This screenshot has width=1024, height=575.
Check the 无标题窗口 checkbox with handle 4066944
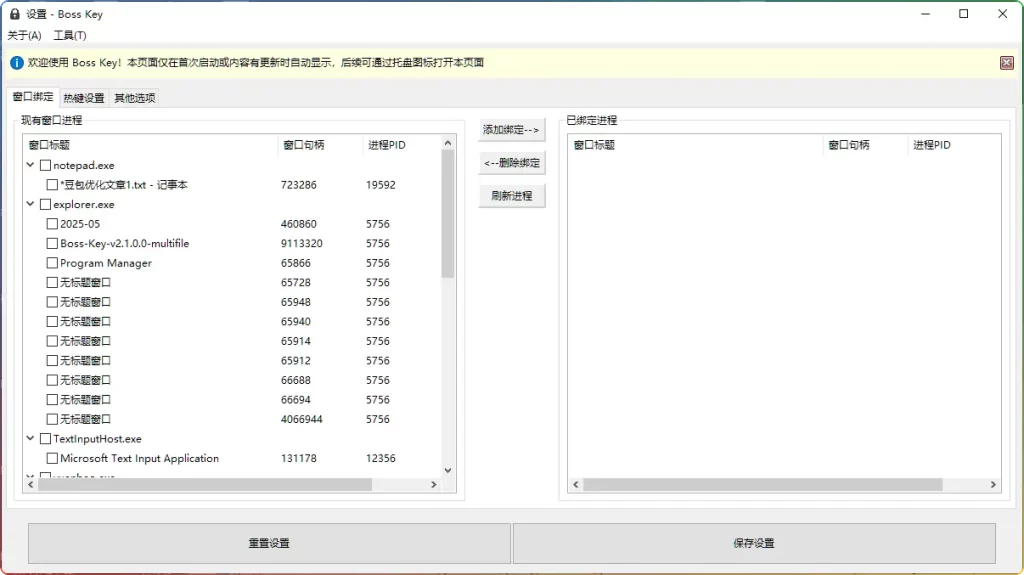[x=52, y=419]
